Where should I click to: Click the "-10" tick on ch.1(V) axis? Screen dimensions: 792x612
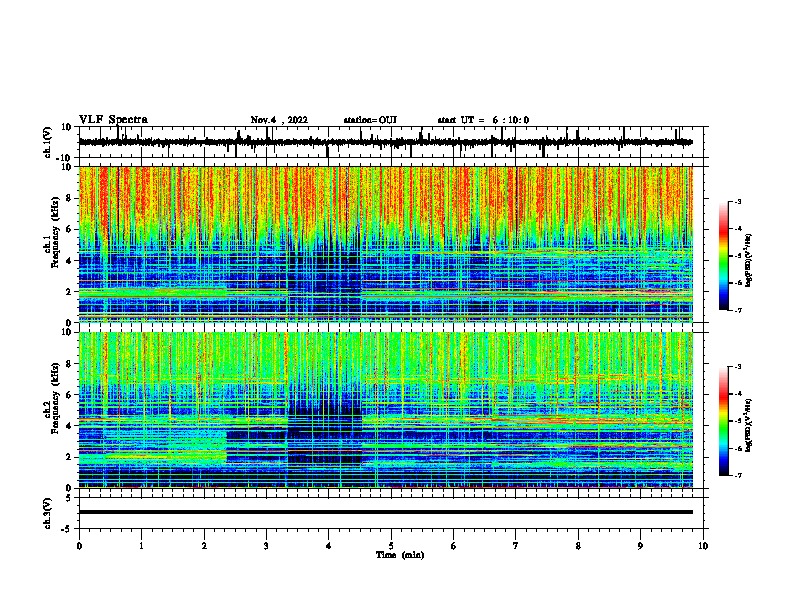point(65,158)
